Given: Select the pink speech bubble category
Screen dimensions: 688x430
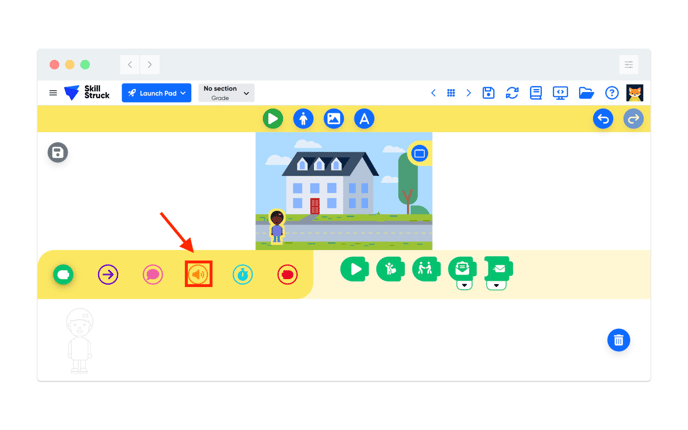Looking at the screenshot, I should coord(153,274).
